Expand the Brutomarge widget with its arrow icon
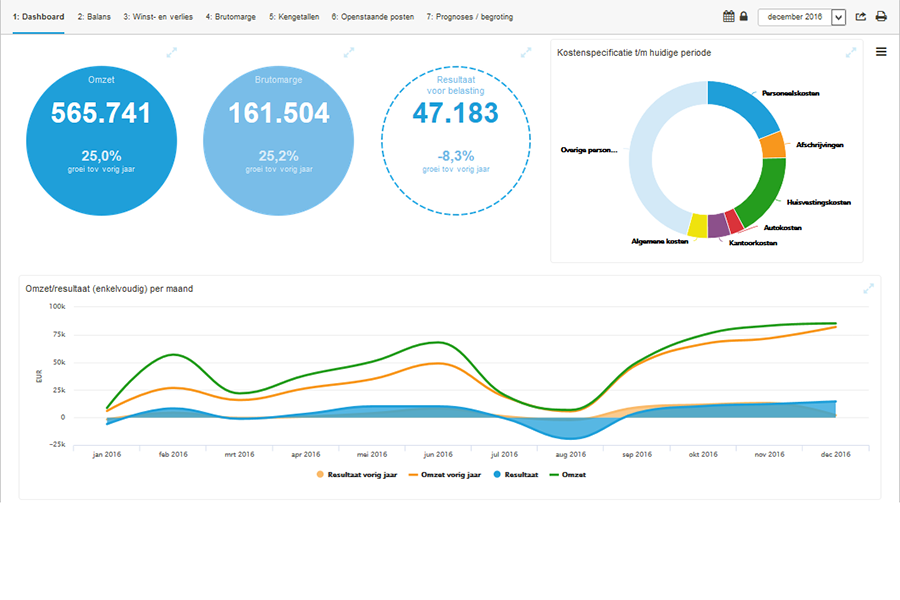 pos(349,52)
